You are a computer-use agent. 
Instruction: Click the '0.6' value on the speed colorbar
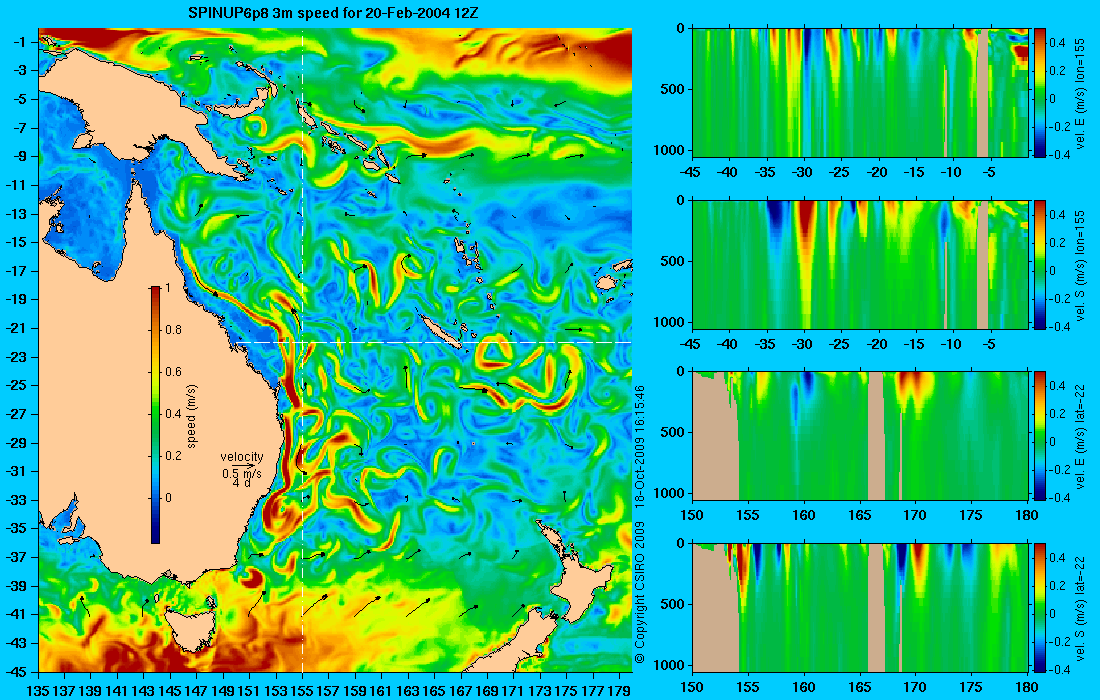[173, 372]
